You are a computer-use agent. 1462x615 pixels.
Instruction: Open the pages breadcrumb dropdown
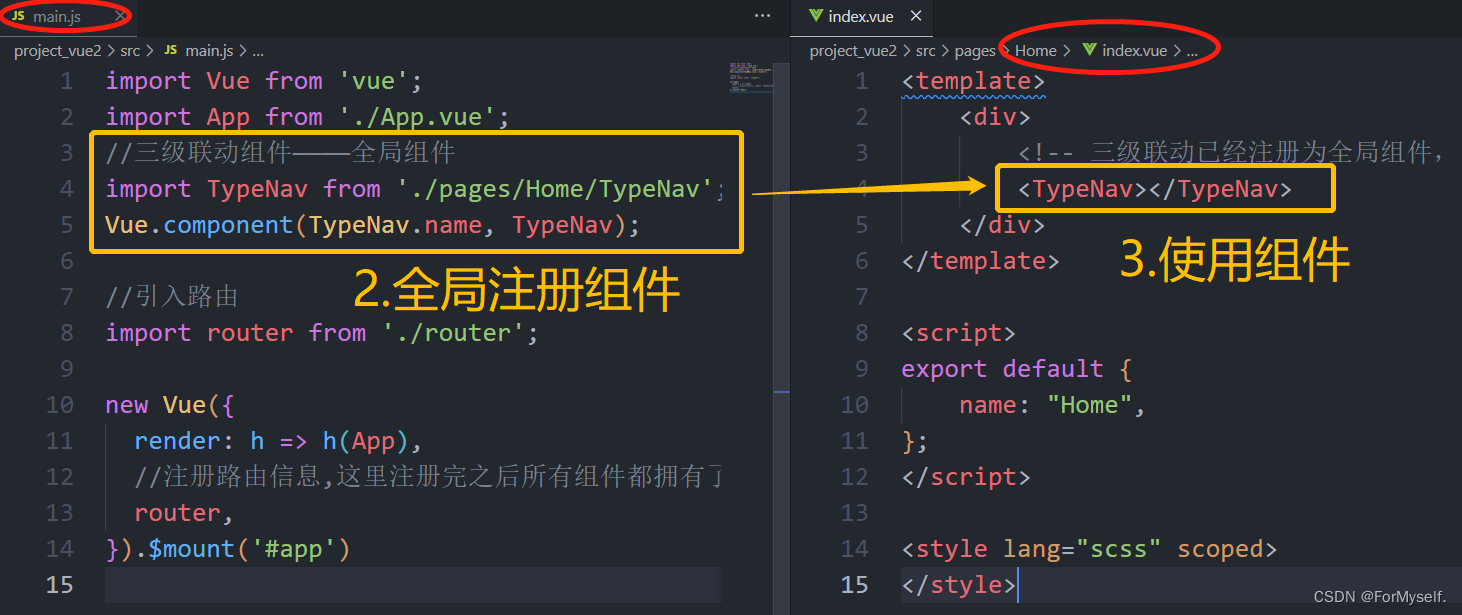coord(974,49)
